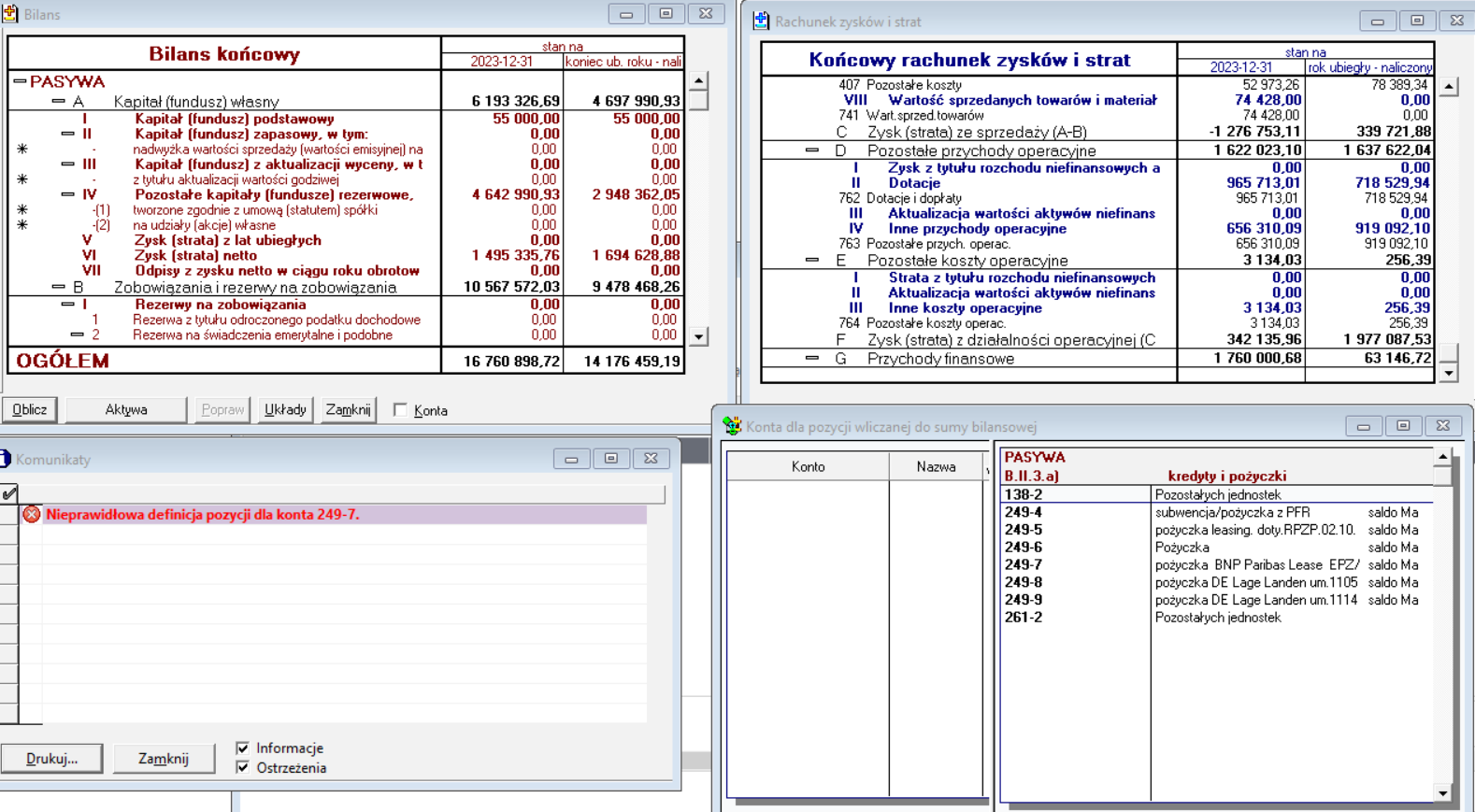Click the Bilans window title icon

[10, 14]
